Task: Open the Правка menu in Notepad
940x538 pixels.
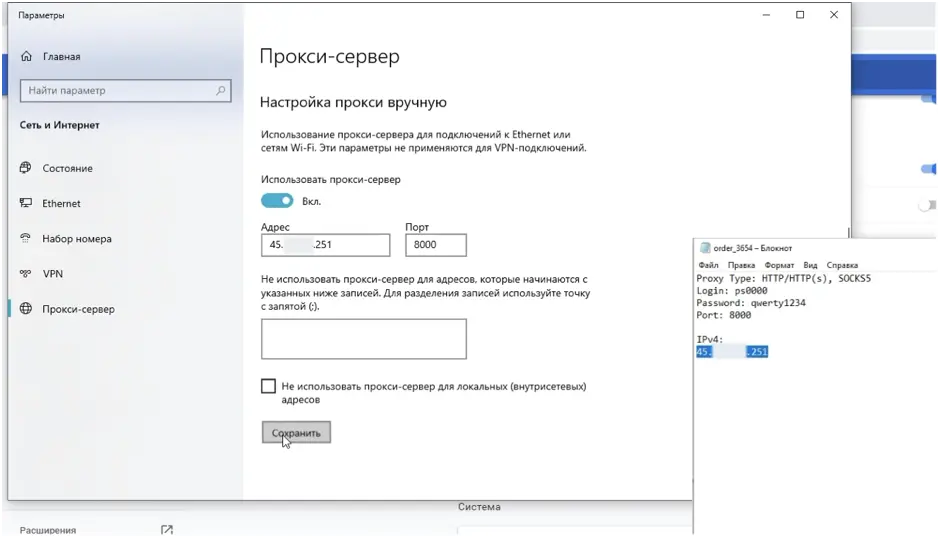Action: click(x=742, y=265)
